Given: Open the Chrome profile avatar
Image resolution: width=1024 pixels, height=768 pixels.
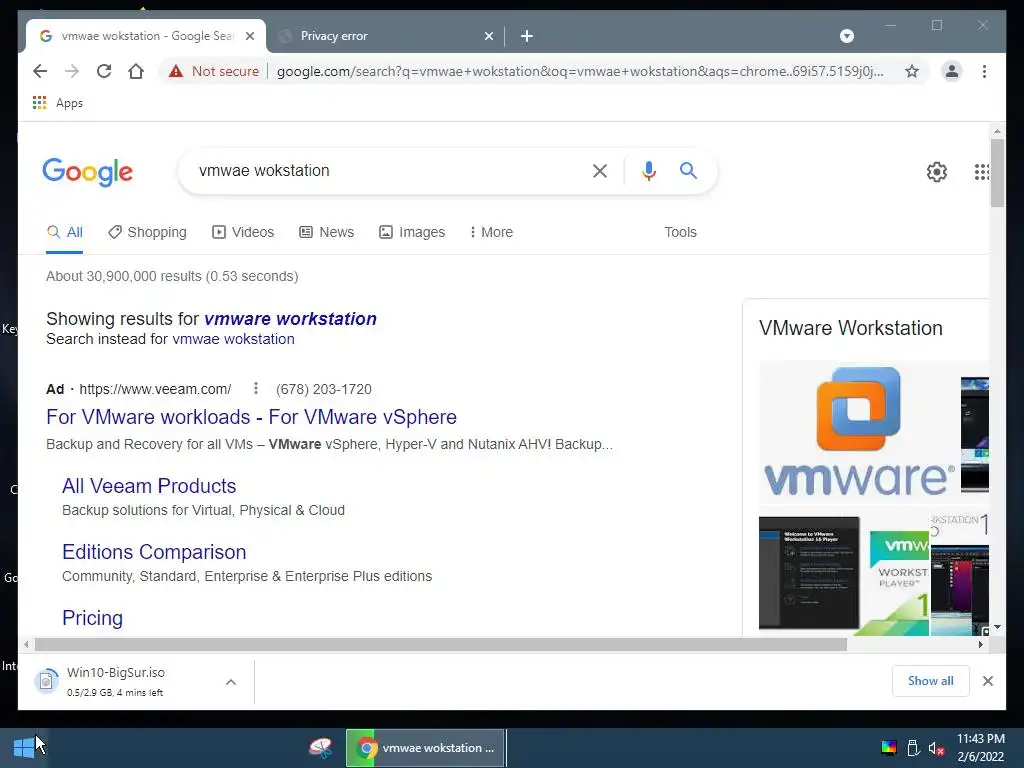Looking at the screenshot, I should click(x=952, y=71).
